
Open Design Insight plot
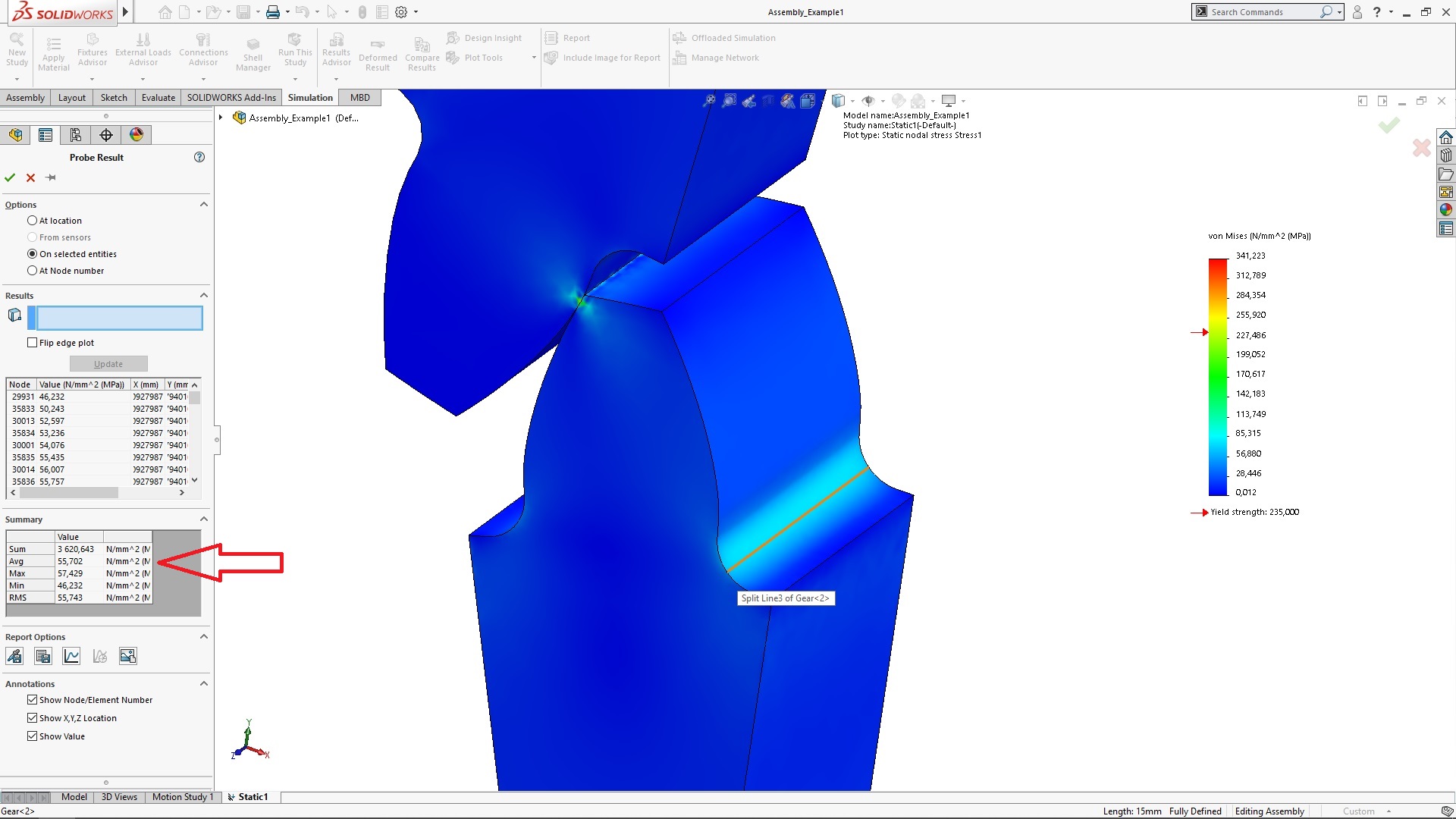click(x=485, y=38)
